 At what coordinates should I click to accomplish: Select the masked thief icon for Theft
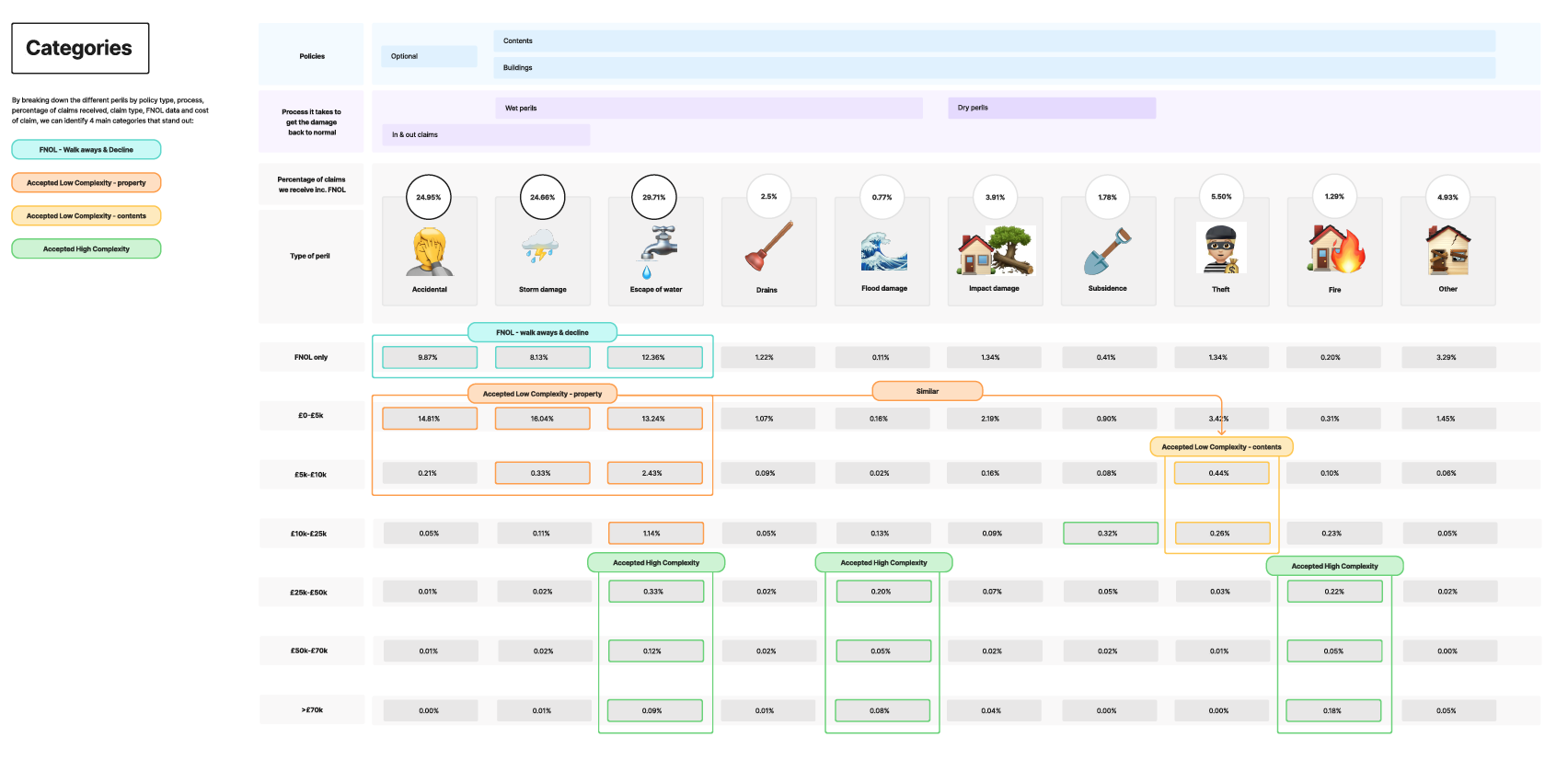tap(1221, 249)
